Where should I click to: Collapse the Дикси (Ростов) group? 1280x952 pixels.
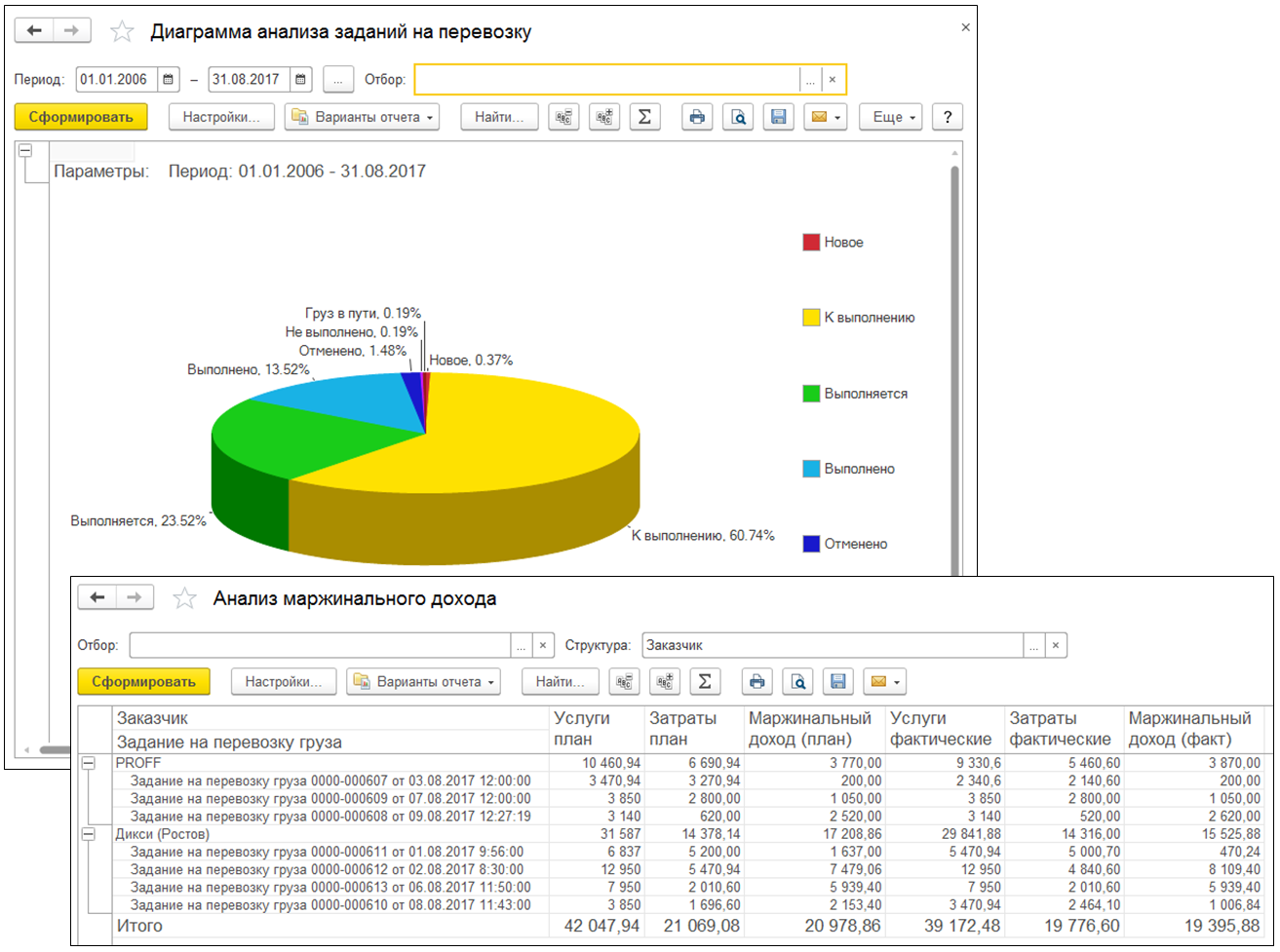pos(88,835)
